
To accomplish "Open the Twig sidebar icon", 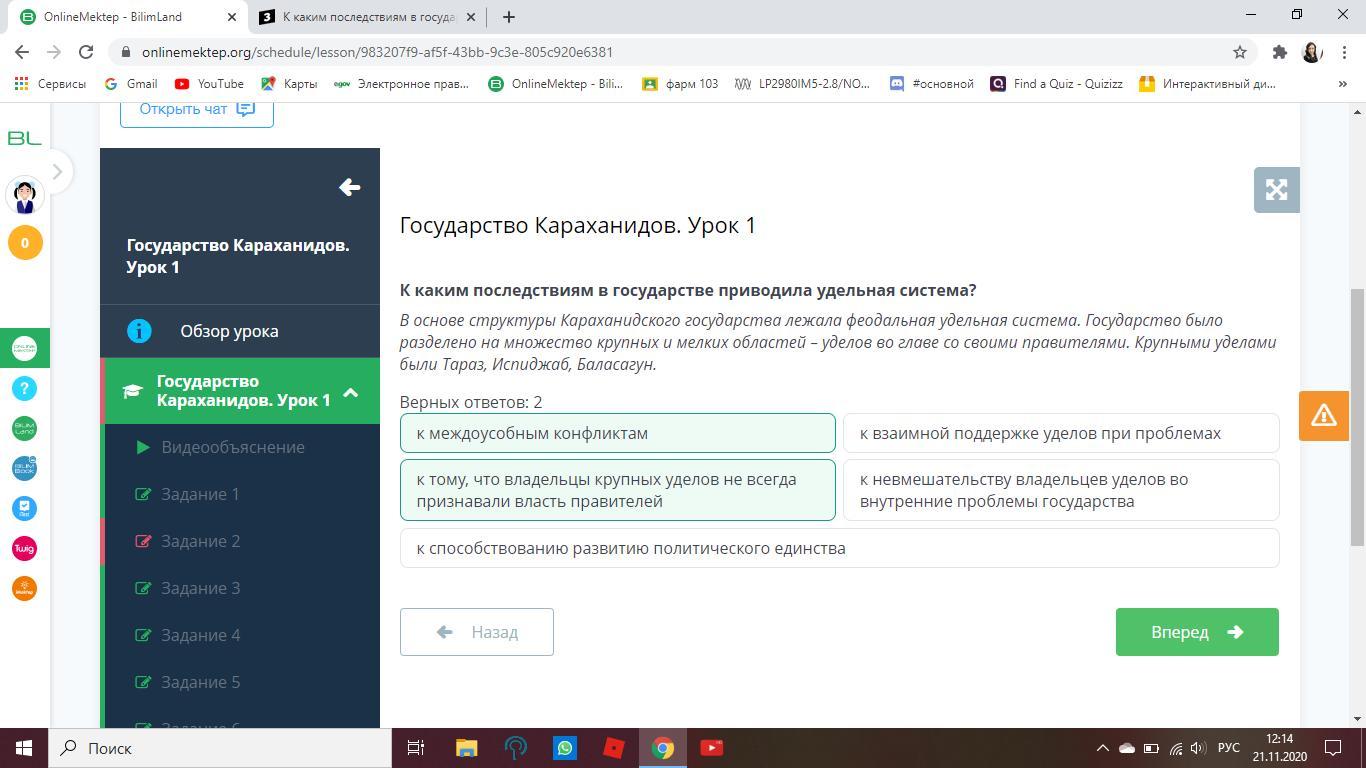I will click(x=25, y=548).
